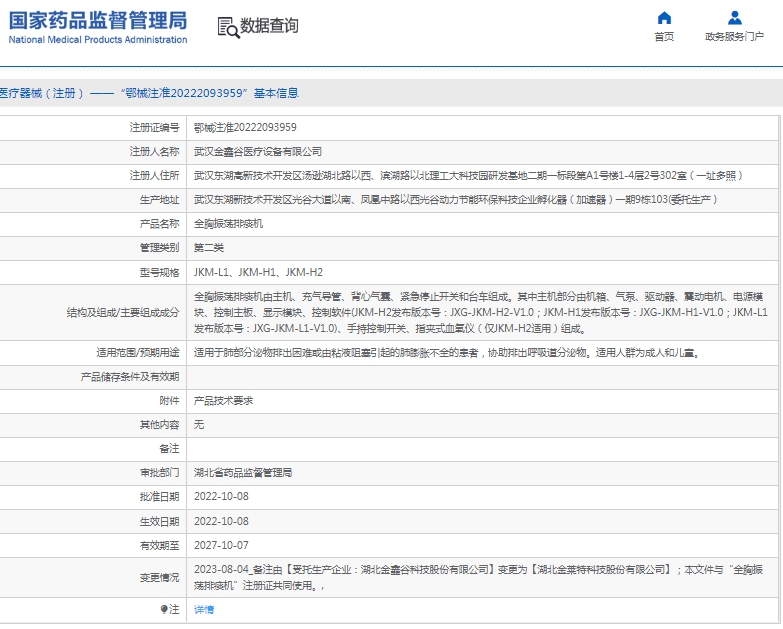Click the 型号规格 label

(x=159, y=273)
